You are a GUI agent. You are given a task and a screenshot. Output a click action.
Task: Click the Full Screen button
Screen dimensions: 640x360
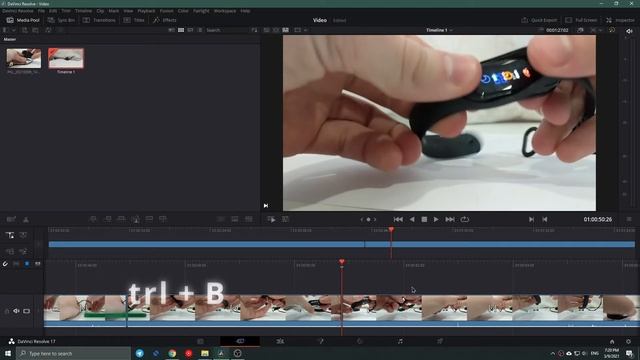[x=581, y=20]
